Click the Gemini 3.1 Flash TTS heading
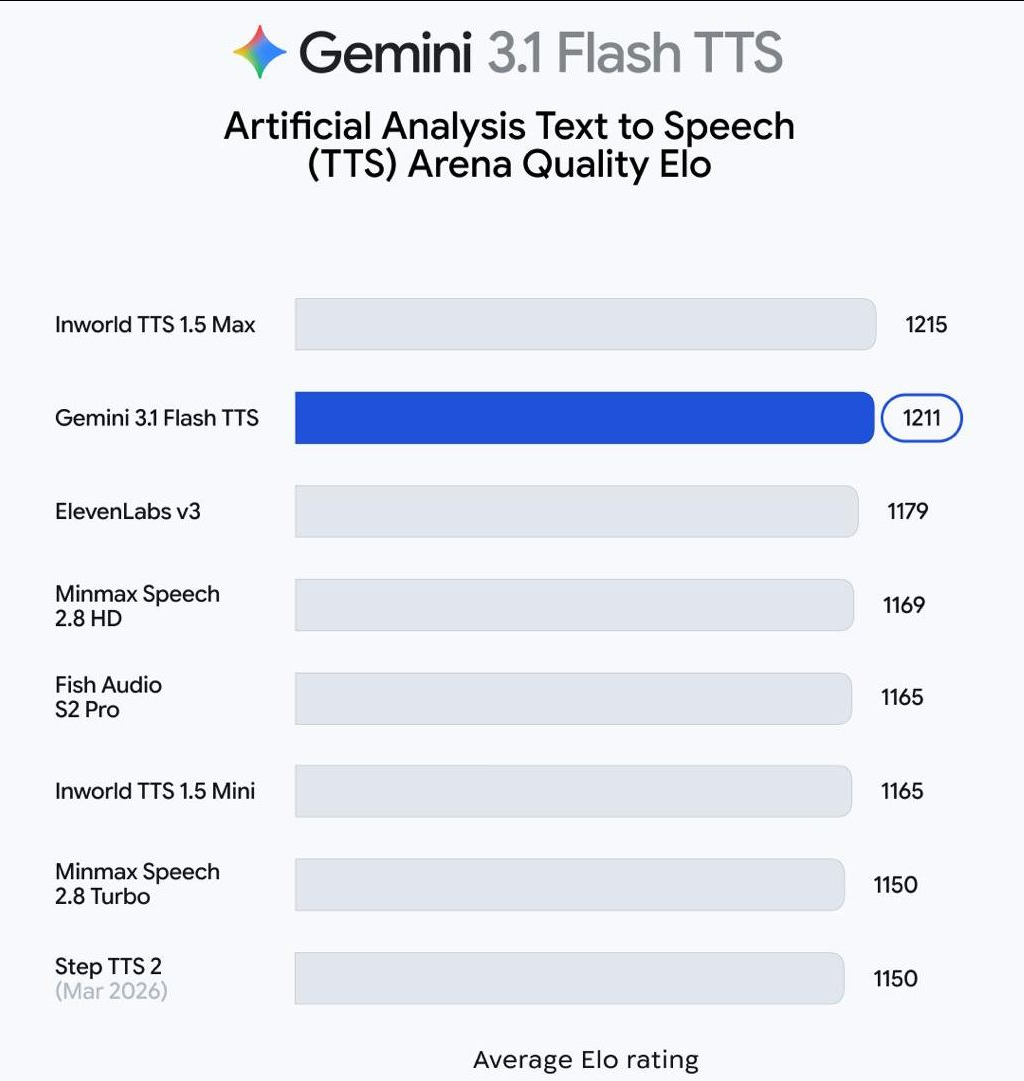Image resolution: width=1024 pixels, height=1081 pixels. pos(540,52)
